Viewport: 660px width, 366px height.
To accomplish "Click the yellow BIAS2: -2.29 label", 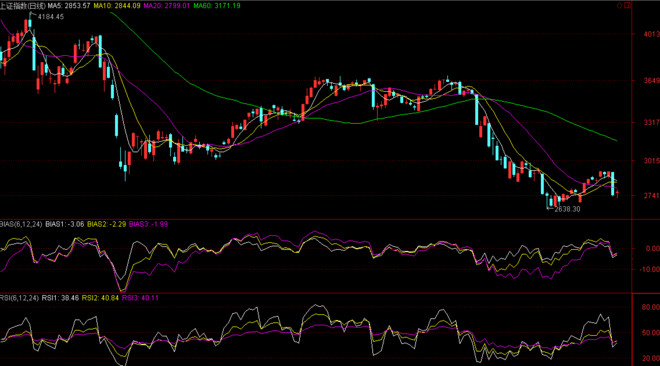I will [x=106, y=224].
